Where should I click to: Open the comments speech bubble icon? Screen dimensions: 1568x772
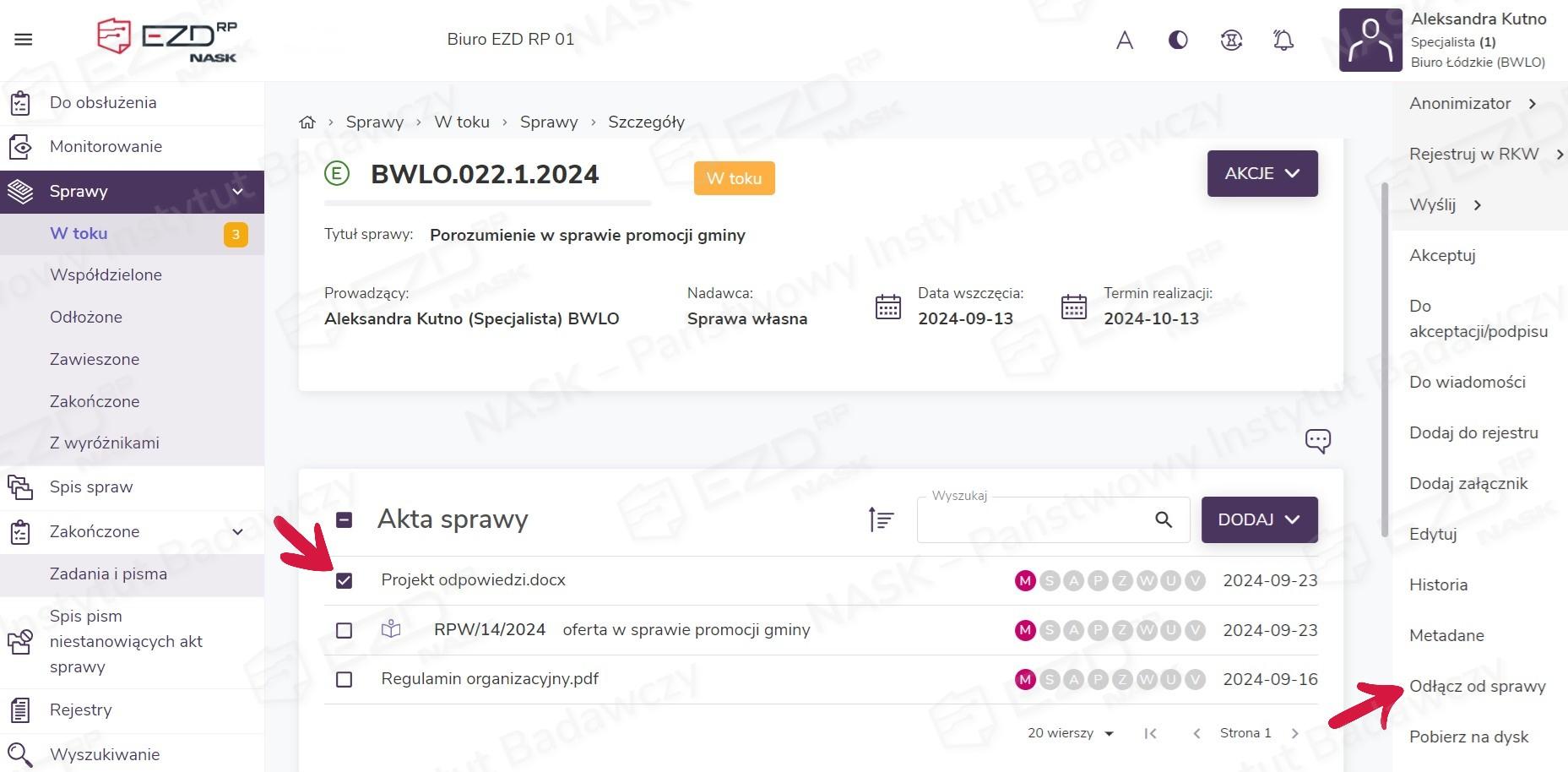tap(1317, 440)
